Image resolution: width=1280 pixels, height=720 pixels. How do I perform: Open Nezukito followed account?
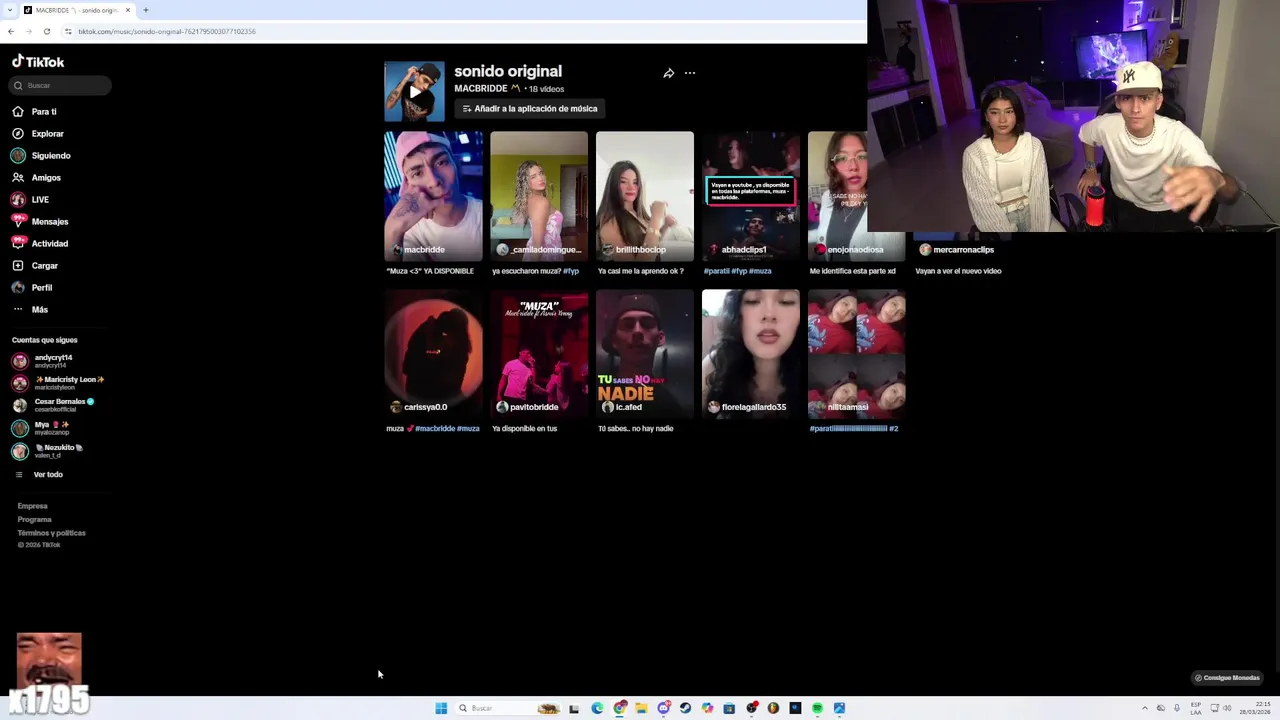[48, 451]
